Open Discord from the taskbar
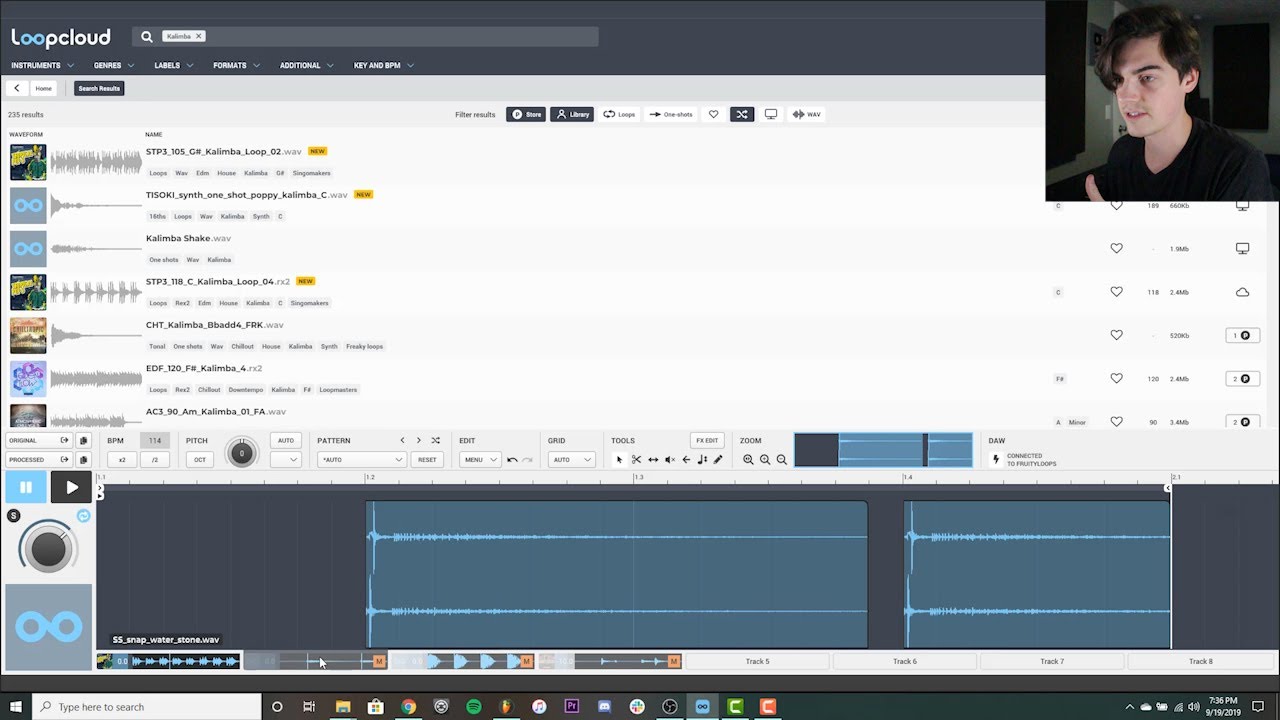The width and height of the screenshot is (1280, 720). [x=604, y=707]
